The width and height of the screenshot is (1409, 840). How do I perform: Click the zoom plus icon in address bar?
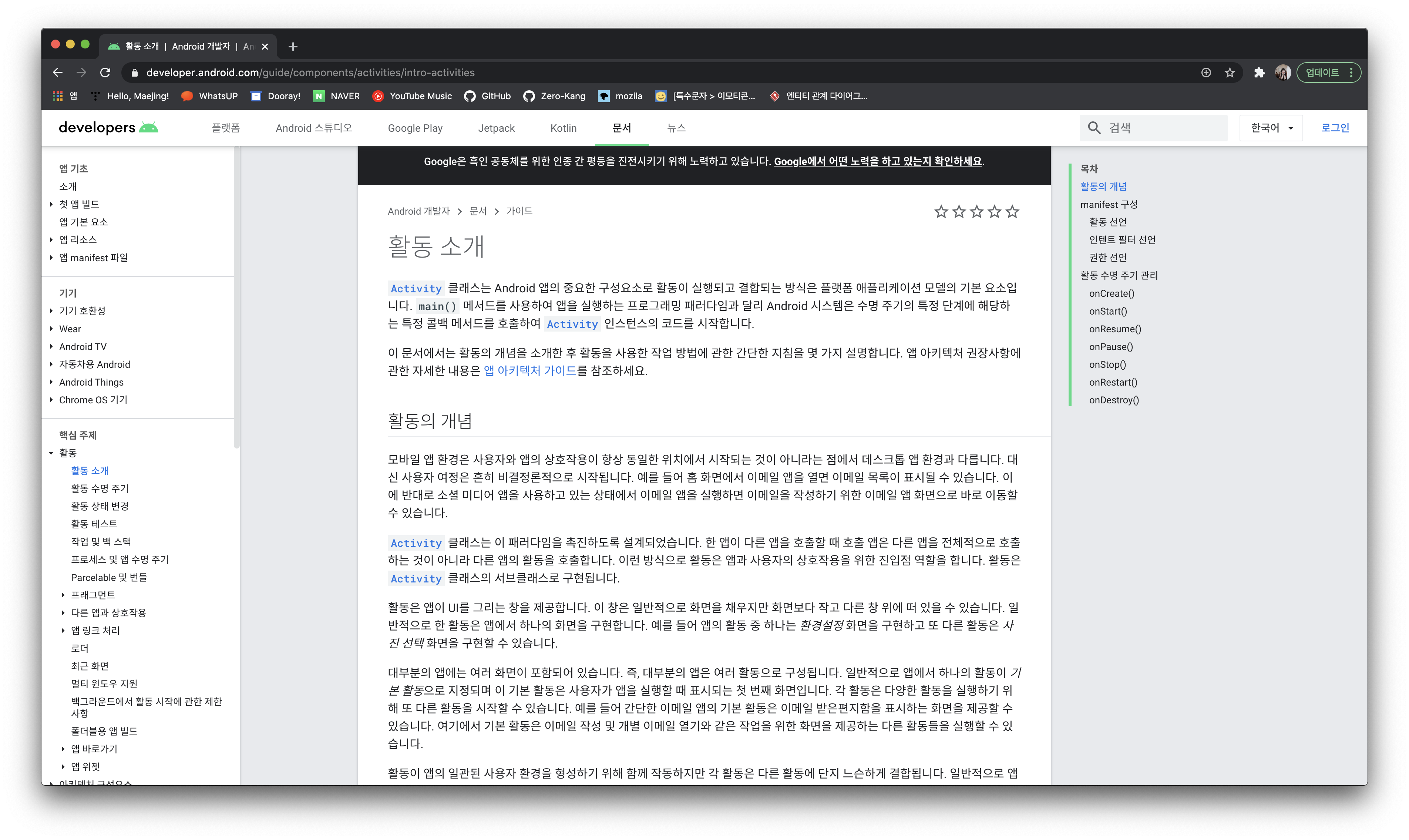1206,73
